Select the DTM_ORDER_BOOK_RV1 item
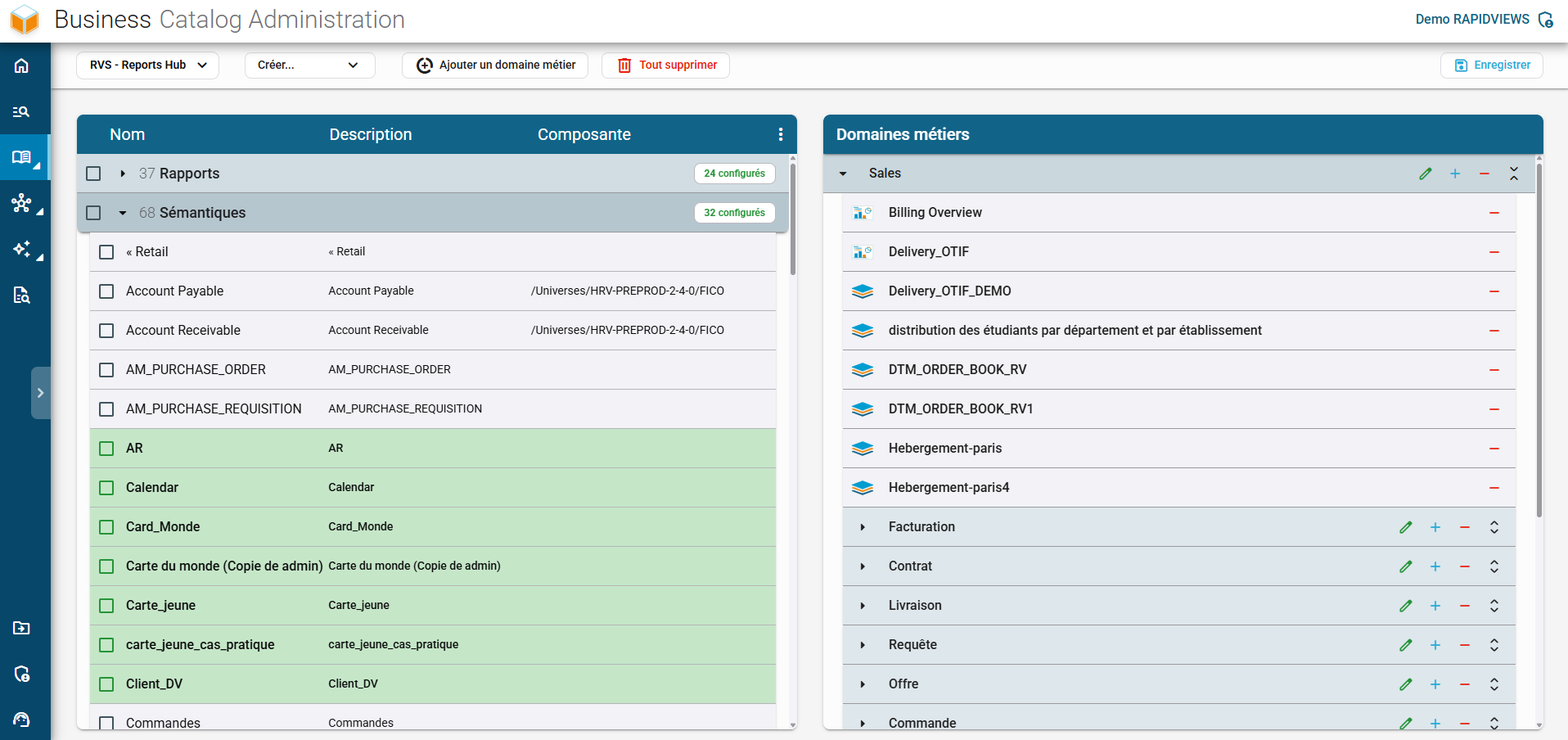Viewport: 1568px width, 740px height. coord(1179,409)
